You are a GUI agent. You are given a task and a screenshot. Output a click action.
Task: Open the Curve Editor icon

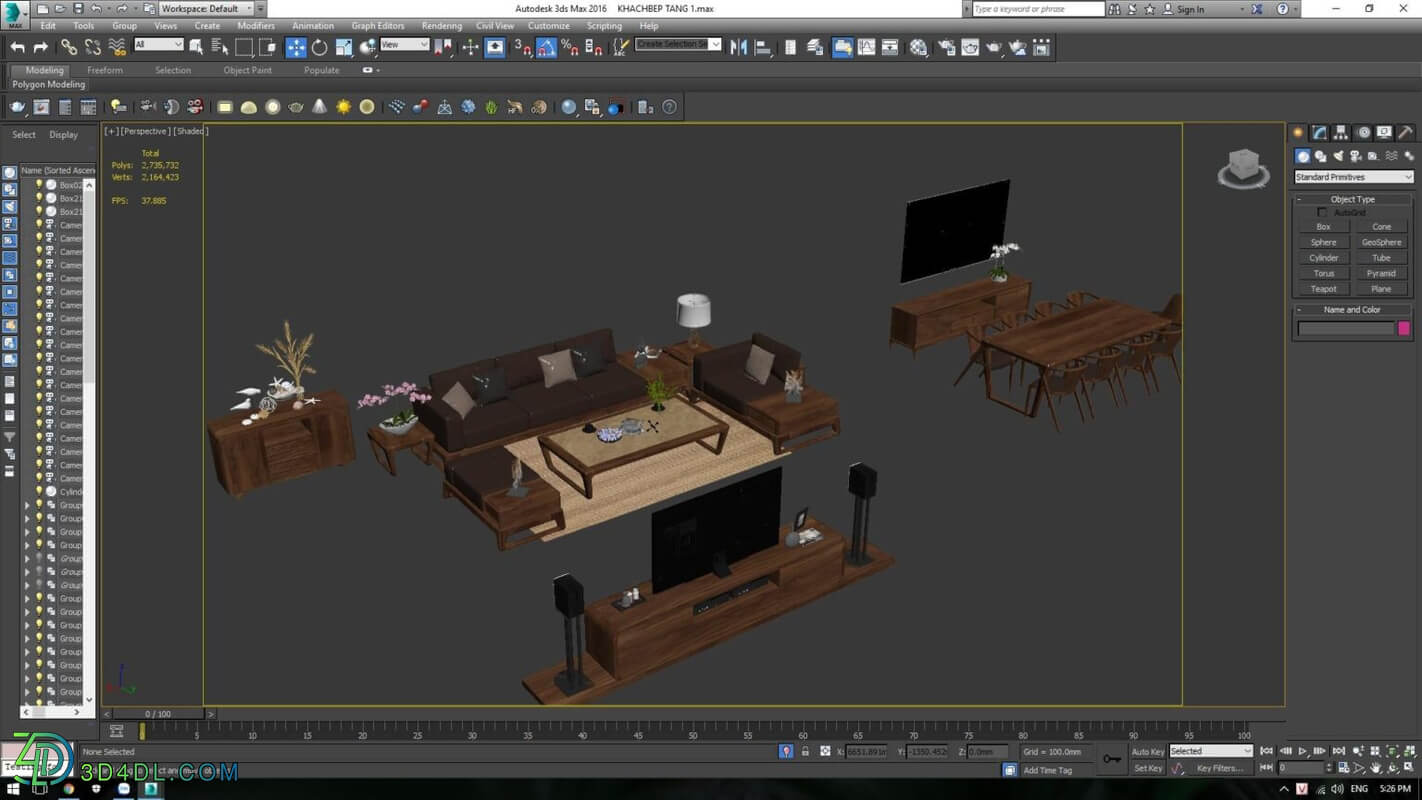866,47
